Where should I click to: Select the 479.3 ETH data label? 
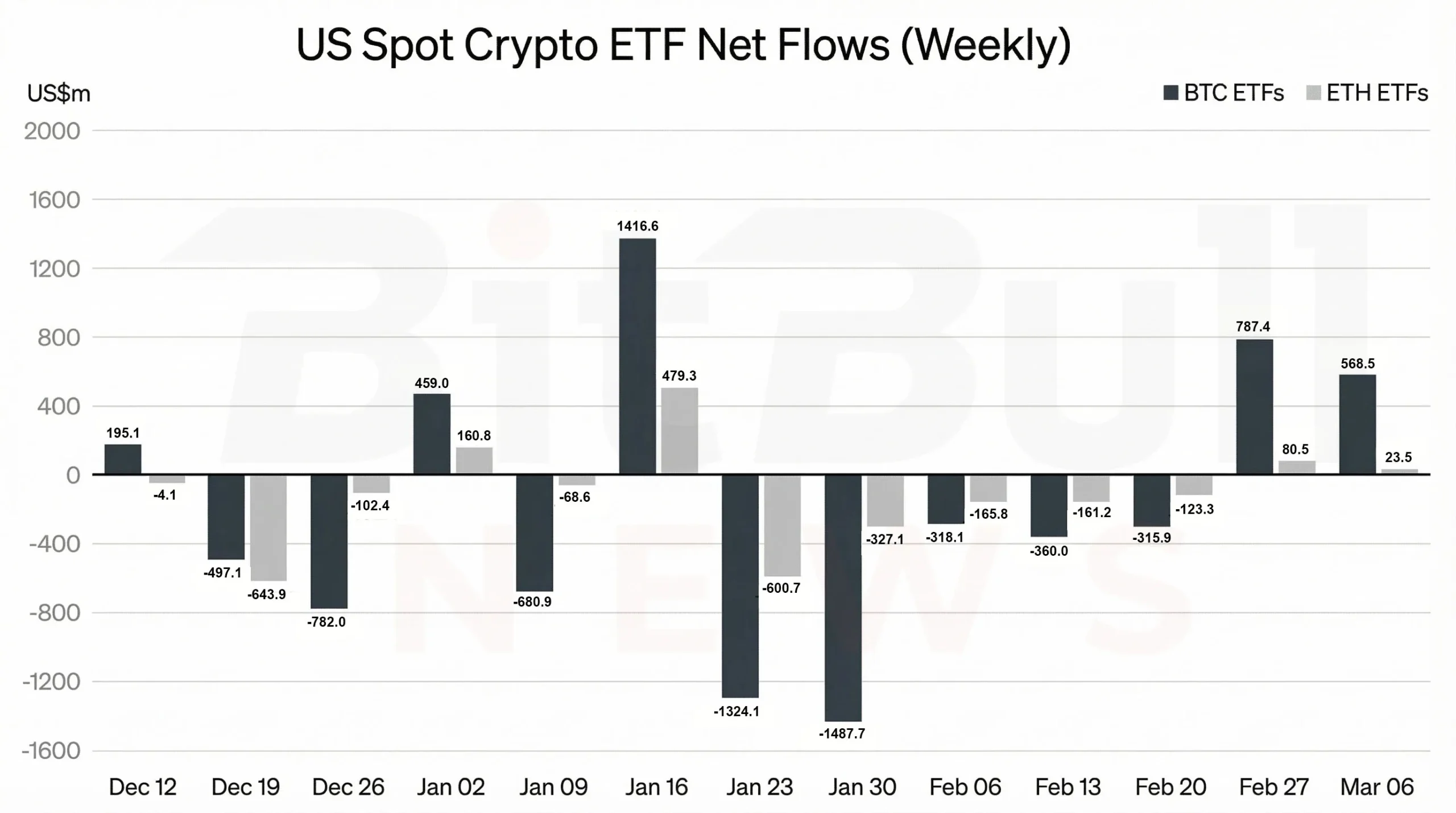pyautogui.click(x=679, y=375)
